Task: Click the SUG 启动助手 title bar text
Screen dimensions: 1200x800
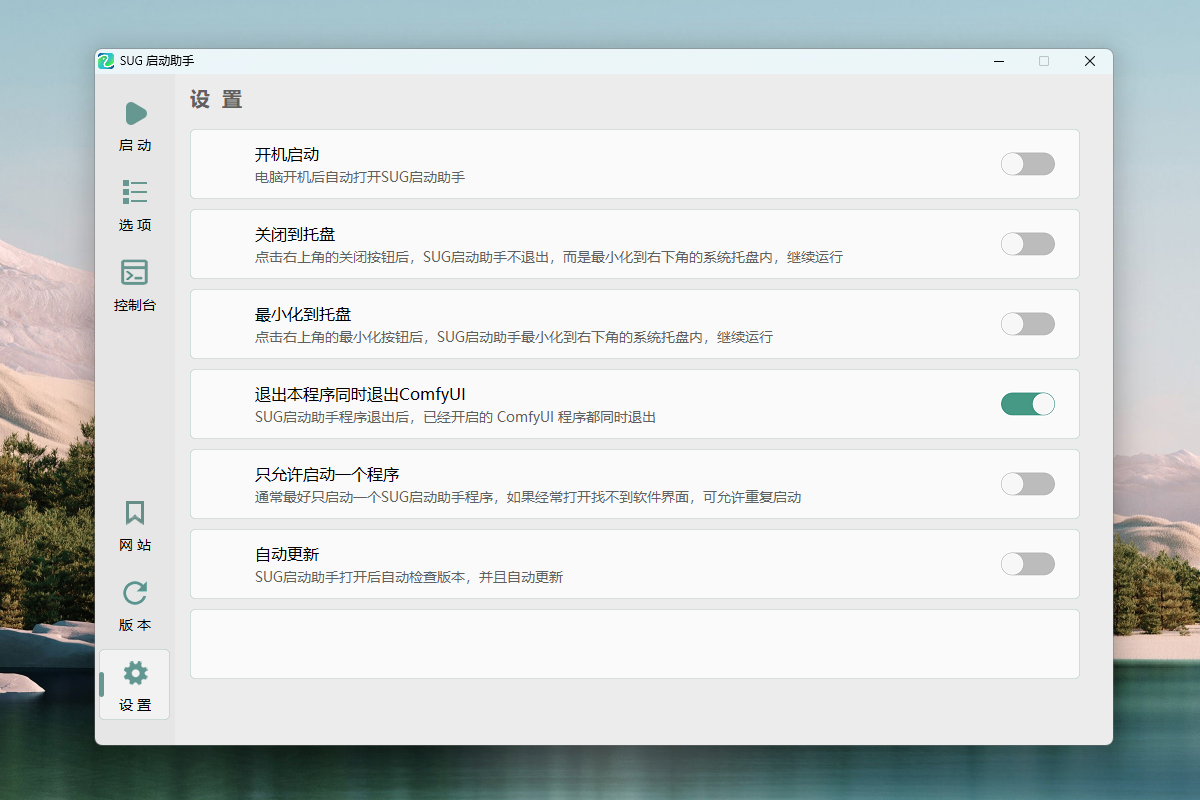Action: (x=157, y=61)
